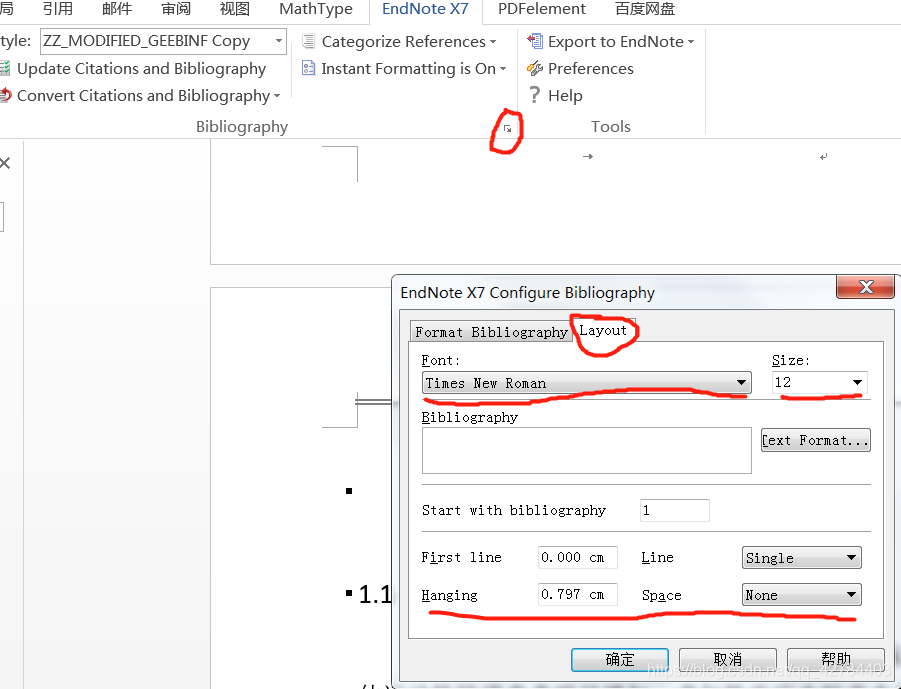This screenshot has width=901, height=689.
Task: Click Instant Formatting is On icon
Action: pyautogui.click(x=309, y=68)
